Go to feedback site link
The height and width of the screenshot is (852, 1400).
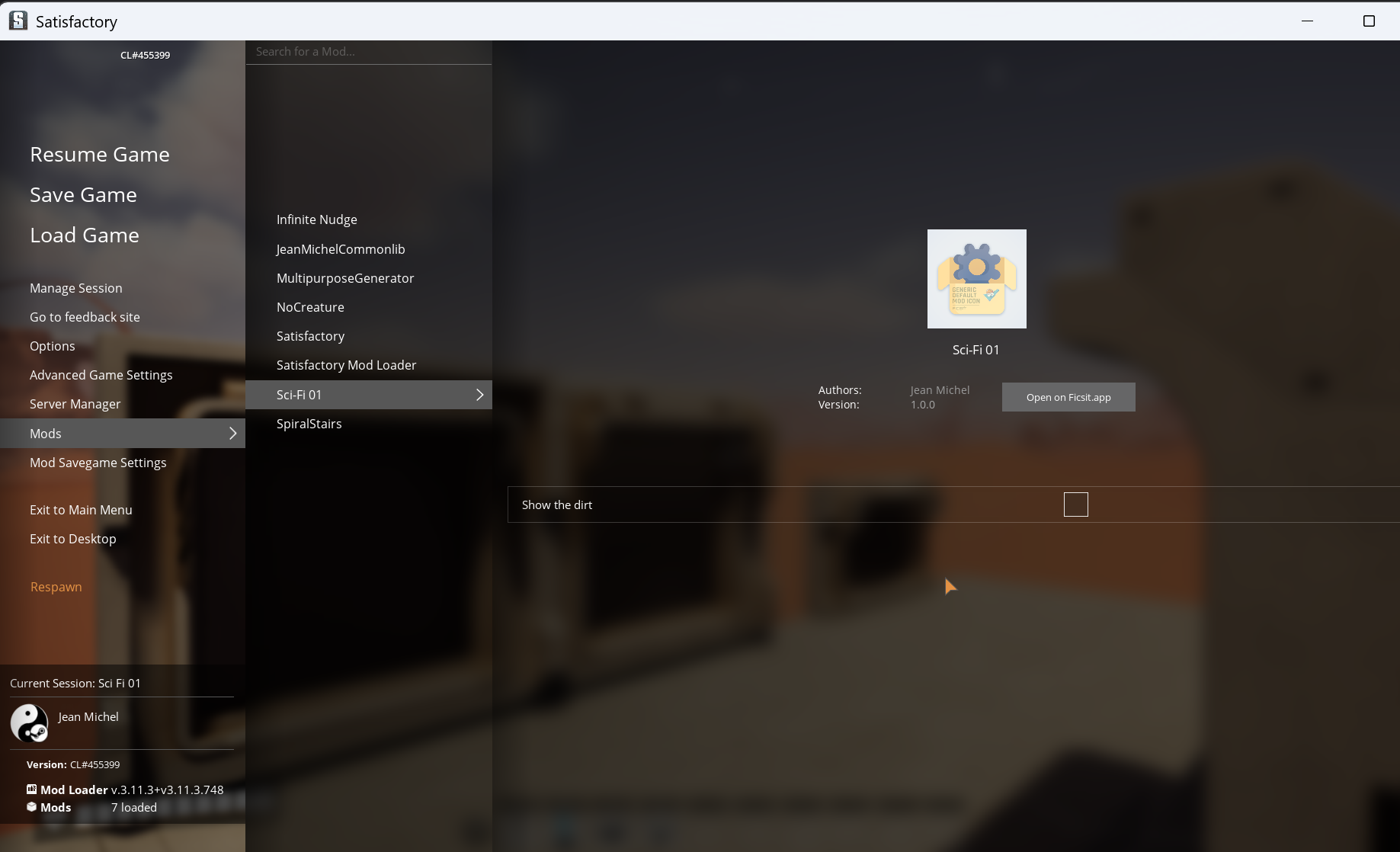[85, 317]
